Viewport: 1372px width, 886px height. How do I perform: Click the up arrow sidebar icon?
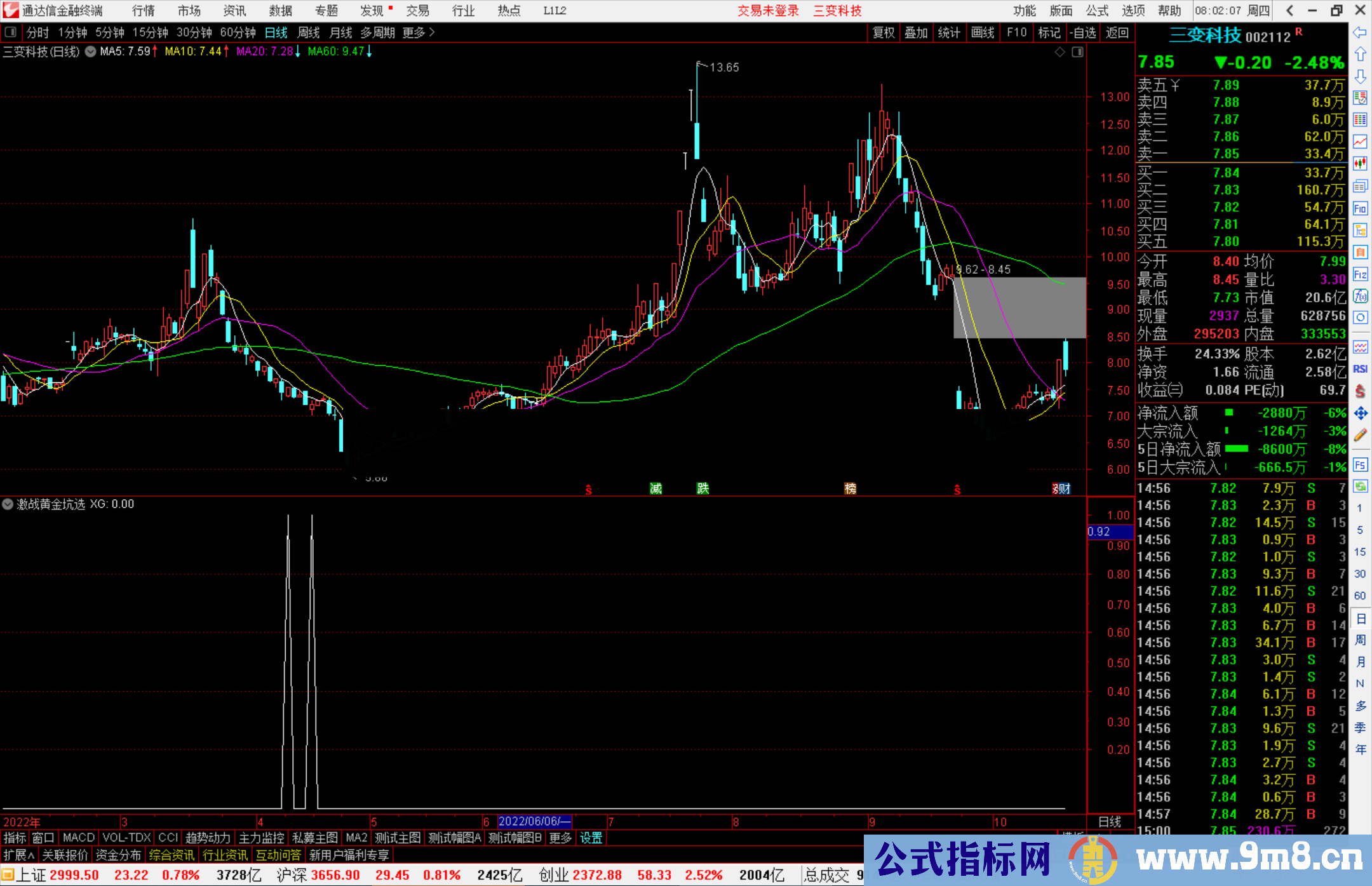pyautogui.click(x=1360, y=54)
